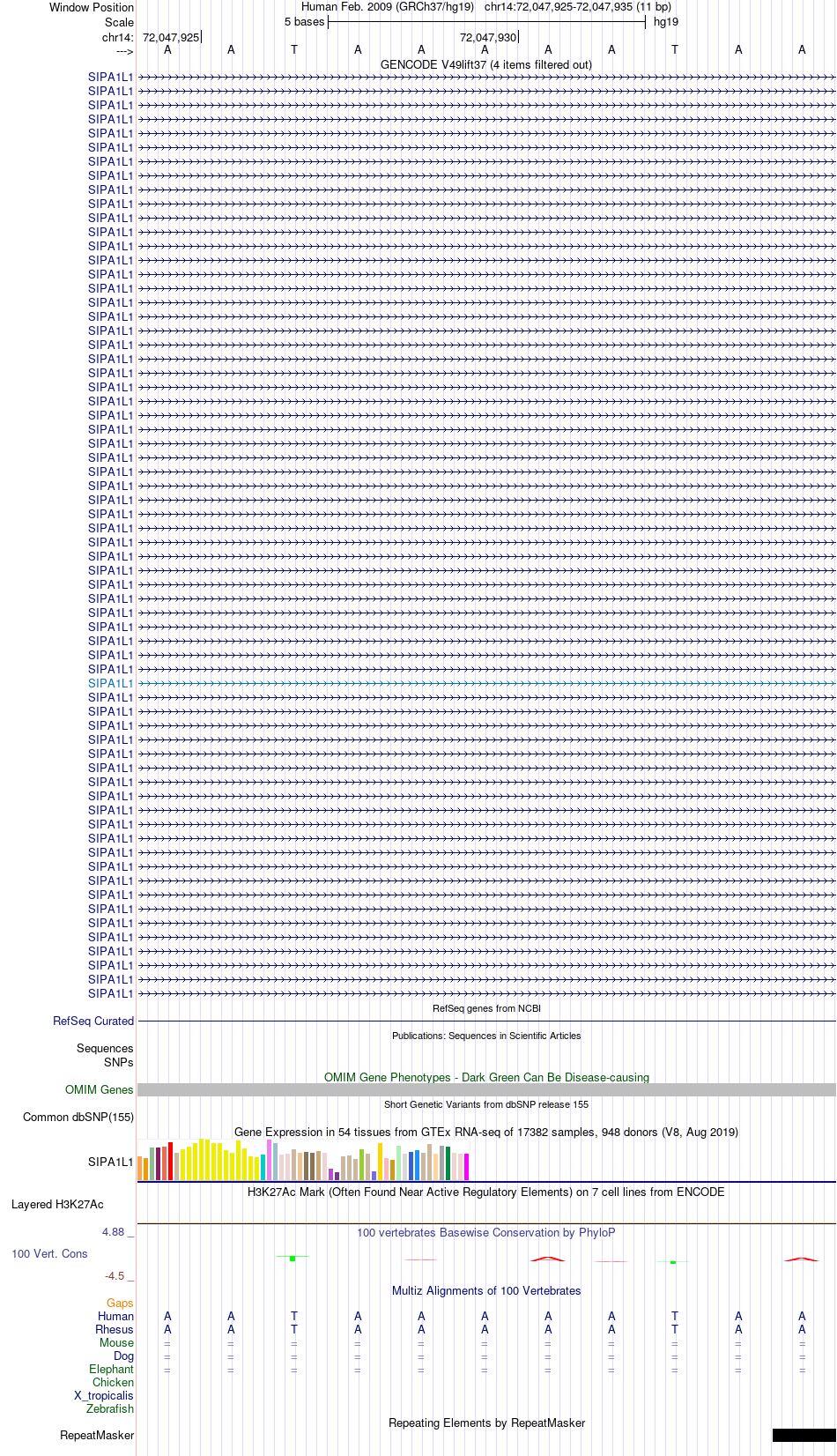Click the H3K27Ac Mark track title
This screenshot has width=837, height=1456.
(x=486, y=1192)
